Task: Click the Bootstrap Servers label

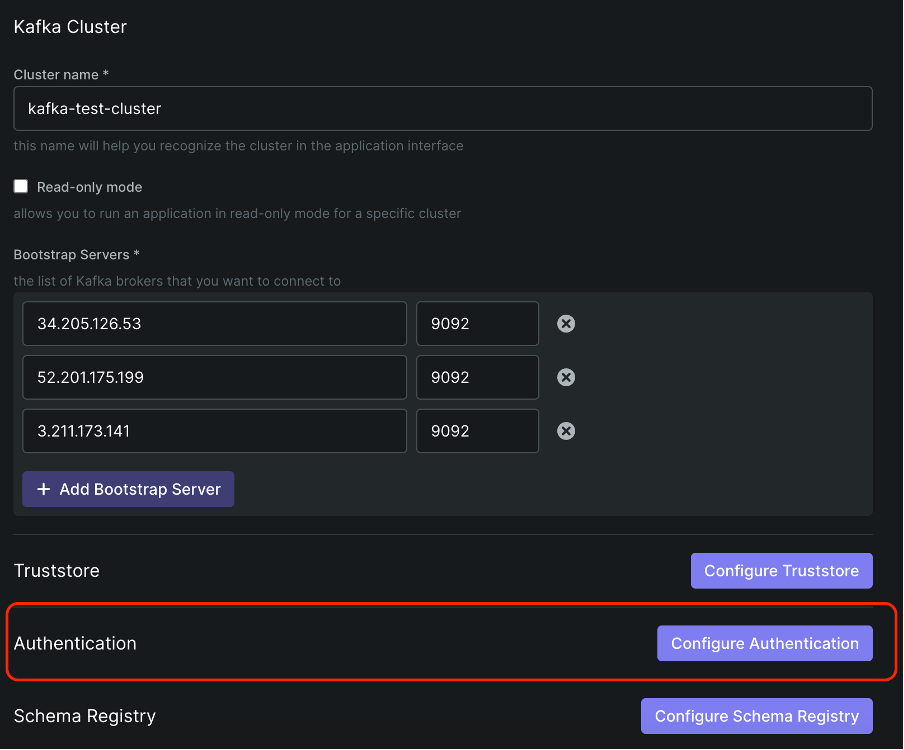Action: pyautogui.click(x=77, y=254)
